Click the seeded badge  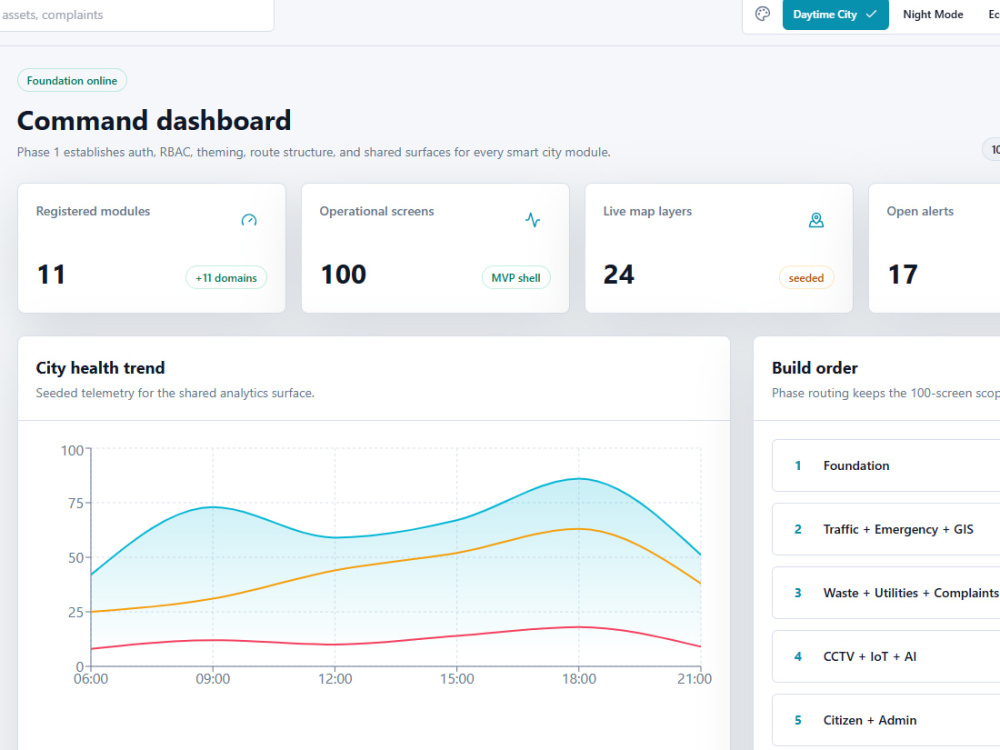[806, 277]
